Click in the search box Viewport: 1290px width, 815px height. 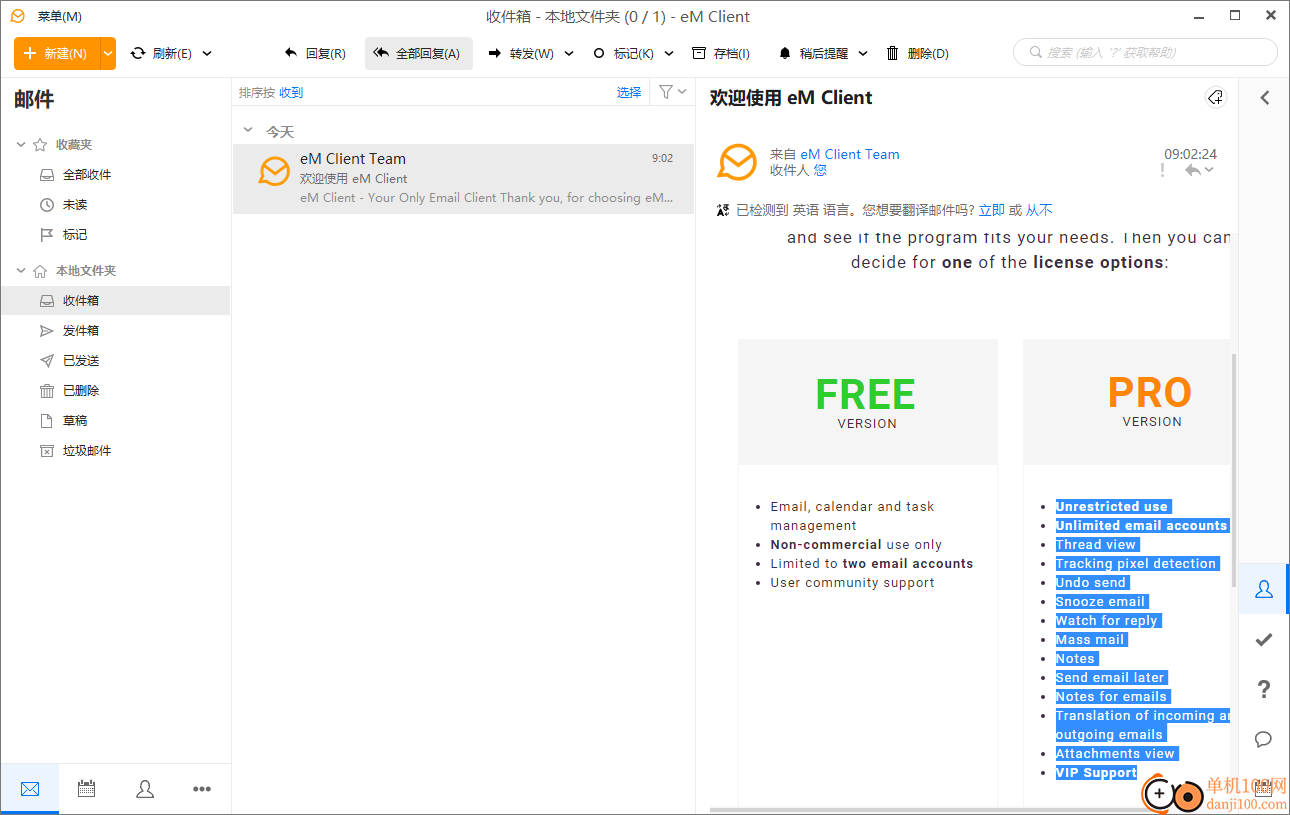pyautogui.click(x=1145, y=52)
